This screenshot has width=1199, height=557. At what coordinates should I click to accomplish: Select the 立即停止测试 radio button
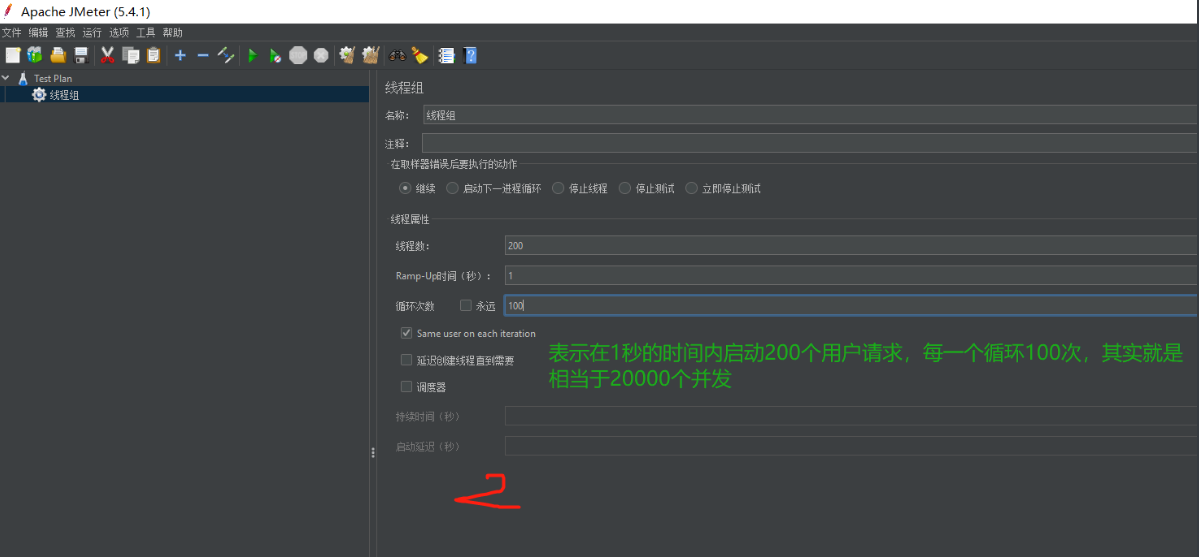click(x=691, y=188)
